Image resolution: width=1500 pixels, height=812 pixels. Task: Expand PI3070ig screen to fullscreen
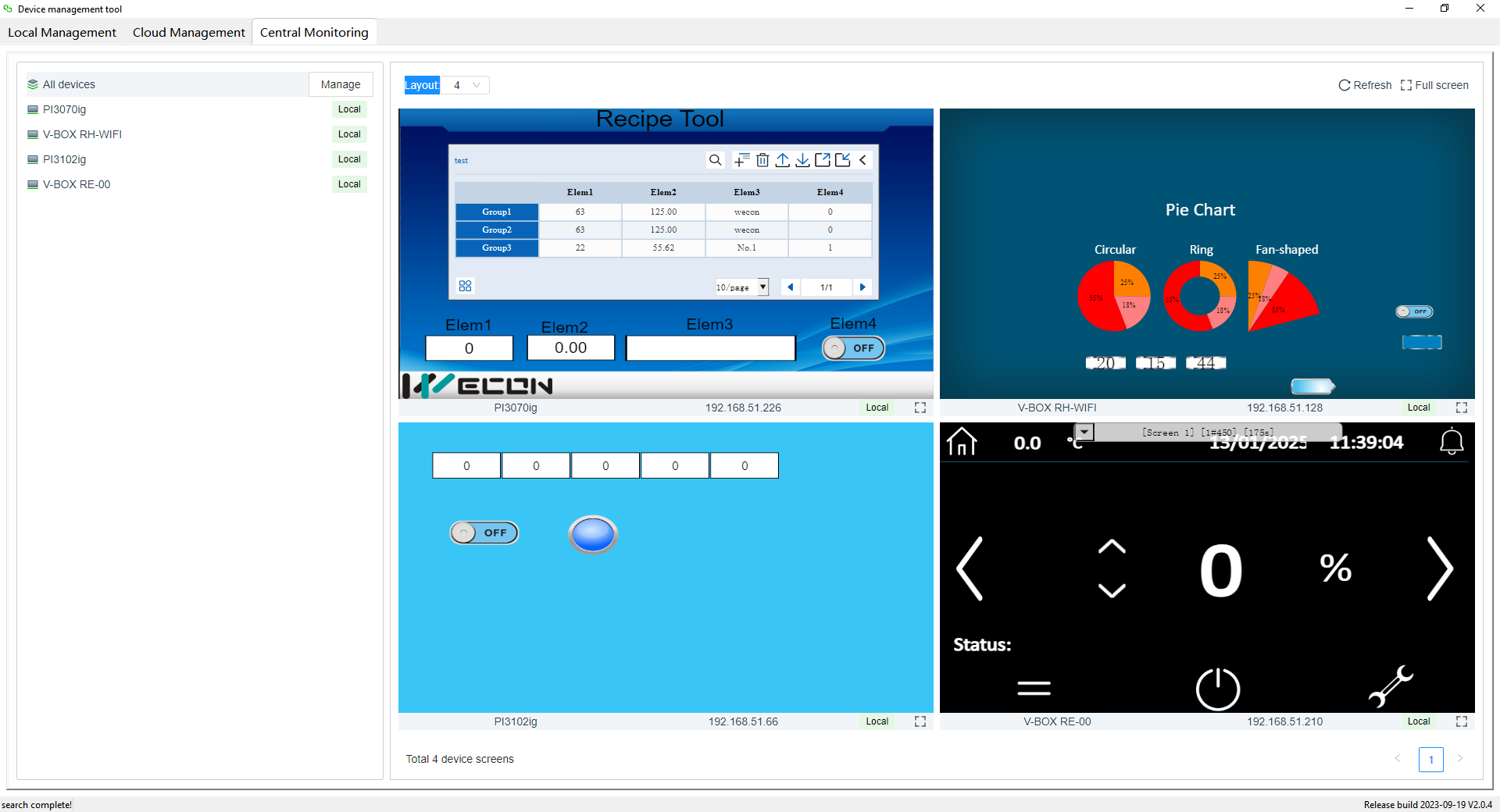(x=920, y=408)
